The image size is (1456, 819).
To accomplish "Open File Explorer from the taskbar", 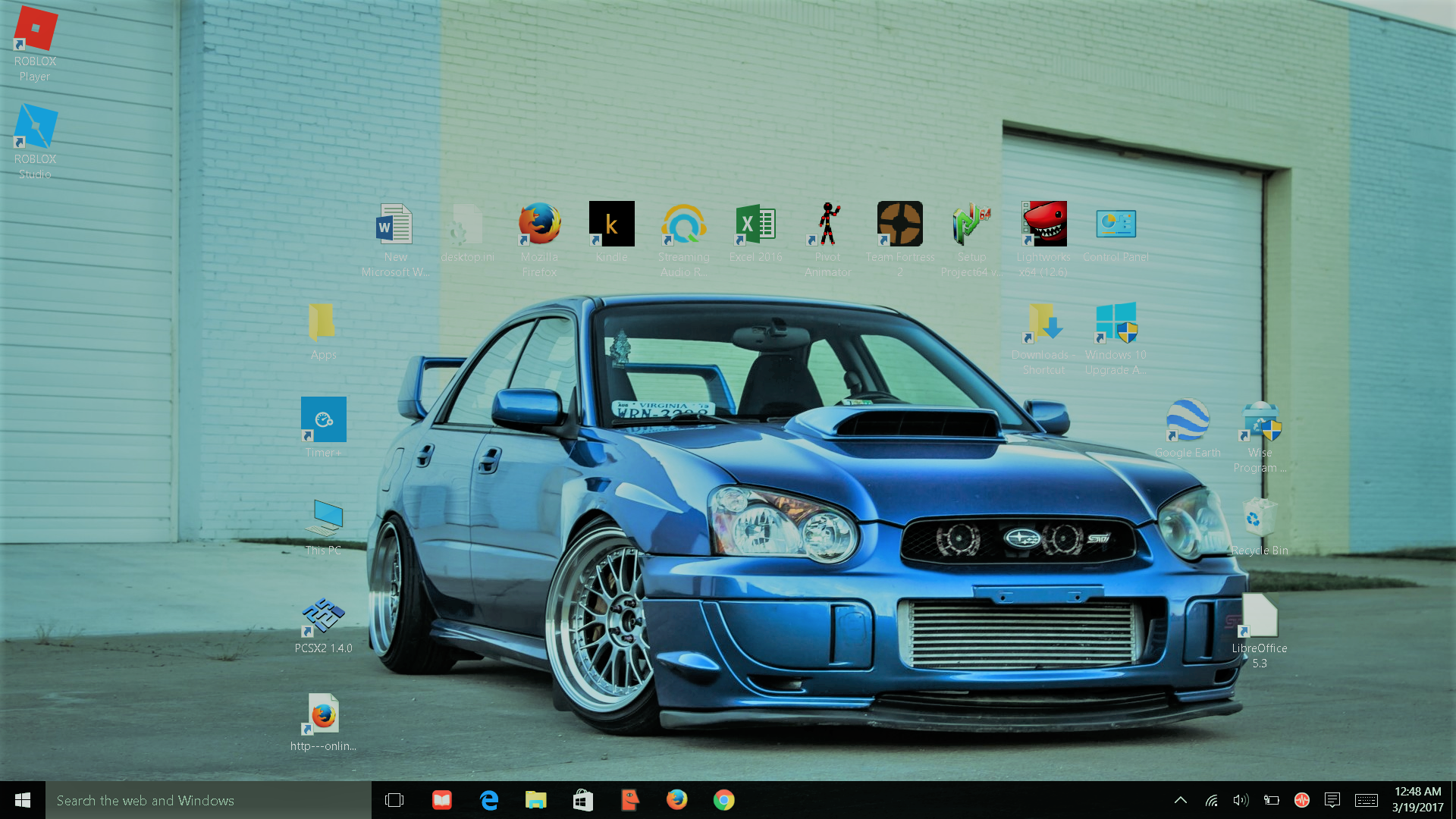I will pyautogui.click(x=536, y=800).
